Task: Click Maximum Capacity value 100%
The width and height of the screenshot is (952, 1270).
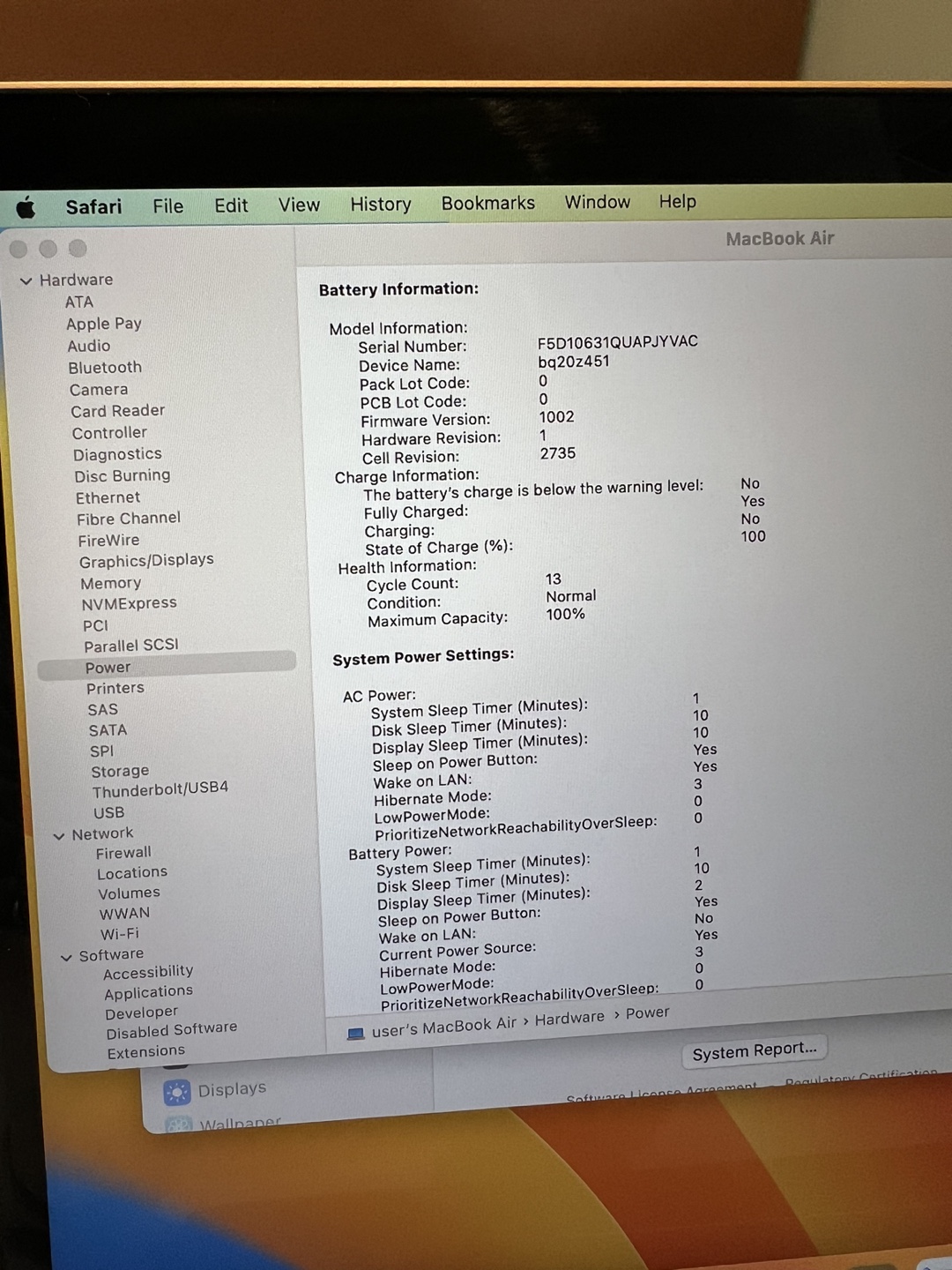Action: tap(565, 614)
